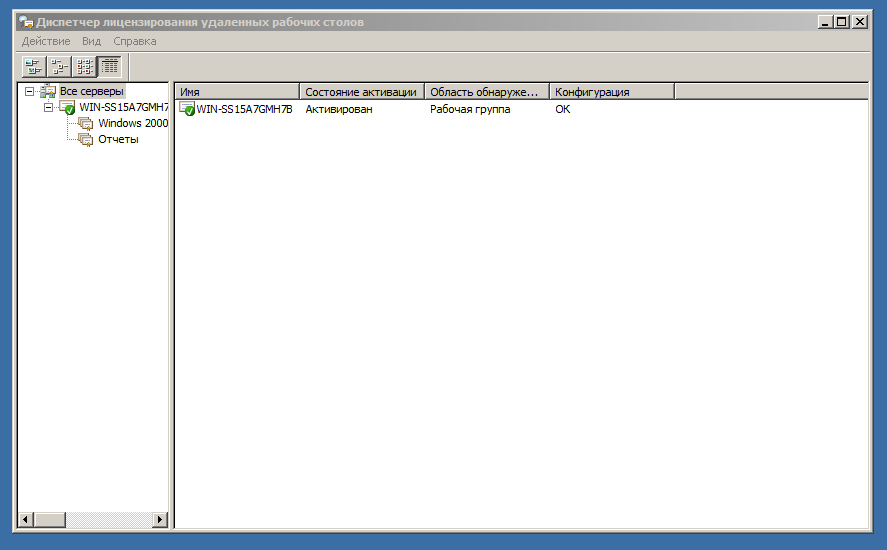This screenshot has width=887, height=550.
Task: Click the tree pane horizontal scrollbar thumb
Action: tap(49, 519)
